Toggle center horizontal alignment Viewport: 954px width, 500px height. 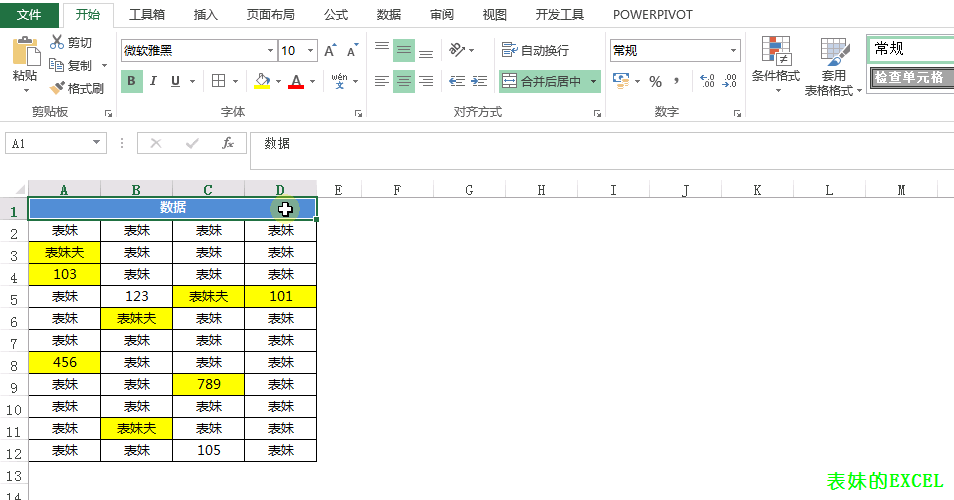pyautogui.click(x=403, y=81)
